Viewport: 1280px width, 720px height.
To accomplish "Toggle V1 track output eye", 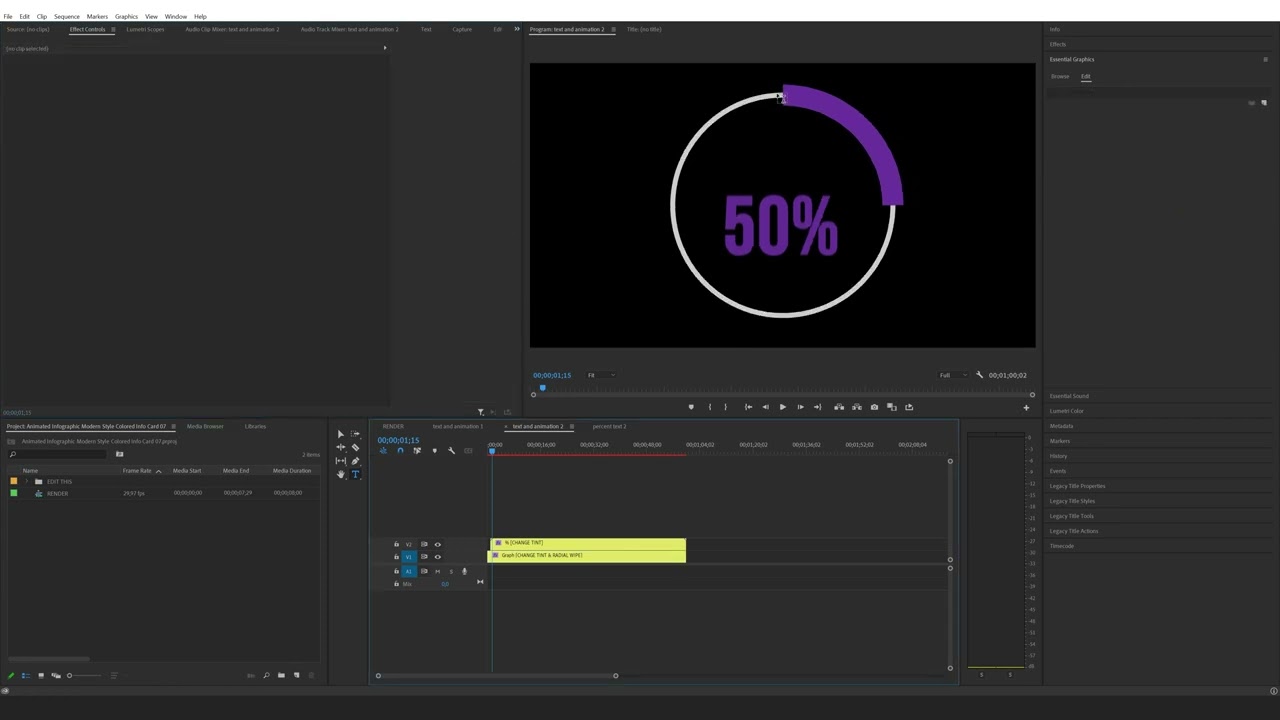I will [437, 557].
